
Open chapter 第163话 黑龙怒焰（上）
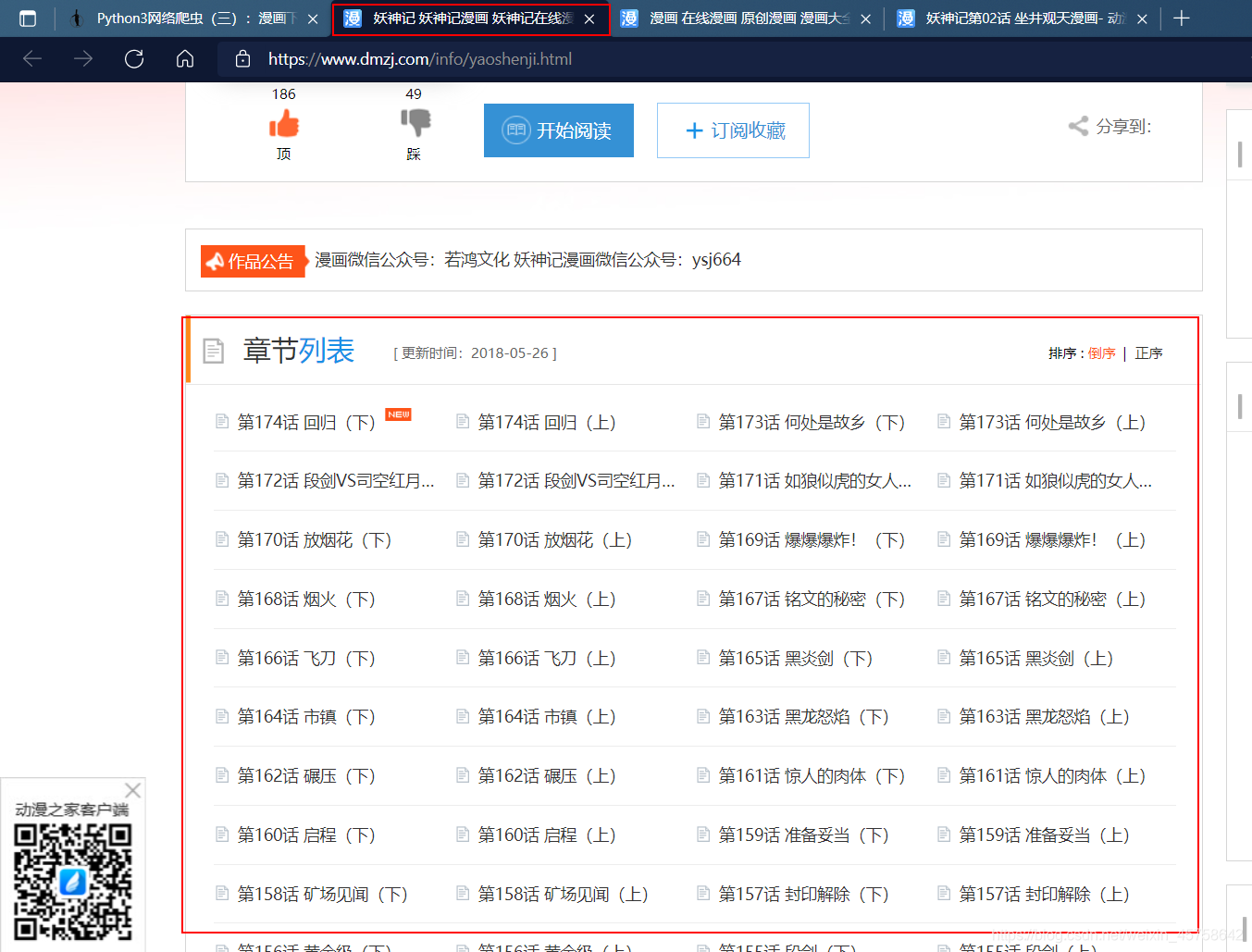(1045, 717)
